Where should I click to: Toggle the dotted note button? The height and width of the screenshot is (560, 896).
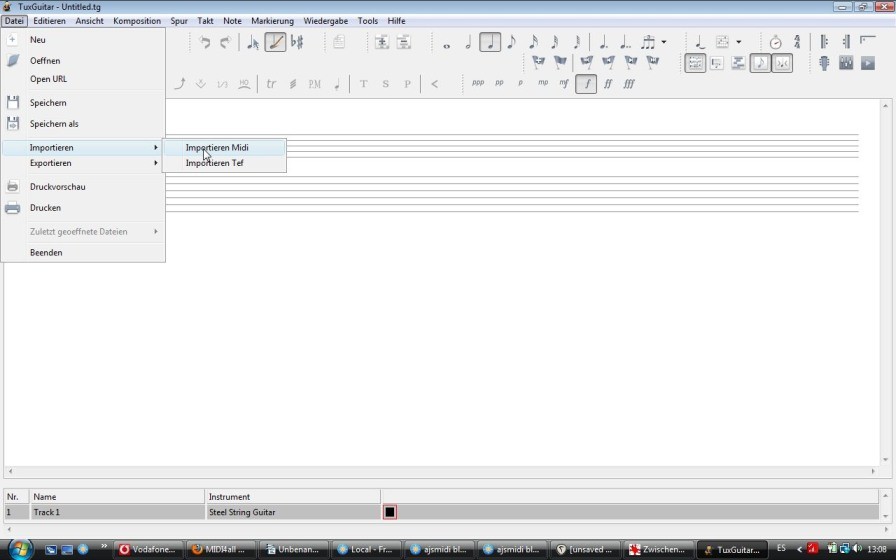point(603,42)
